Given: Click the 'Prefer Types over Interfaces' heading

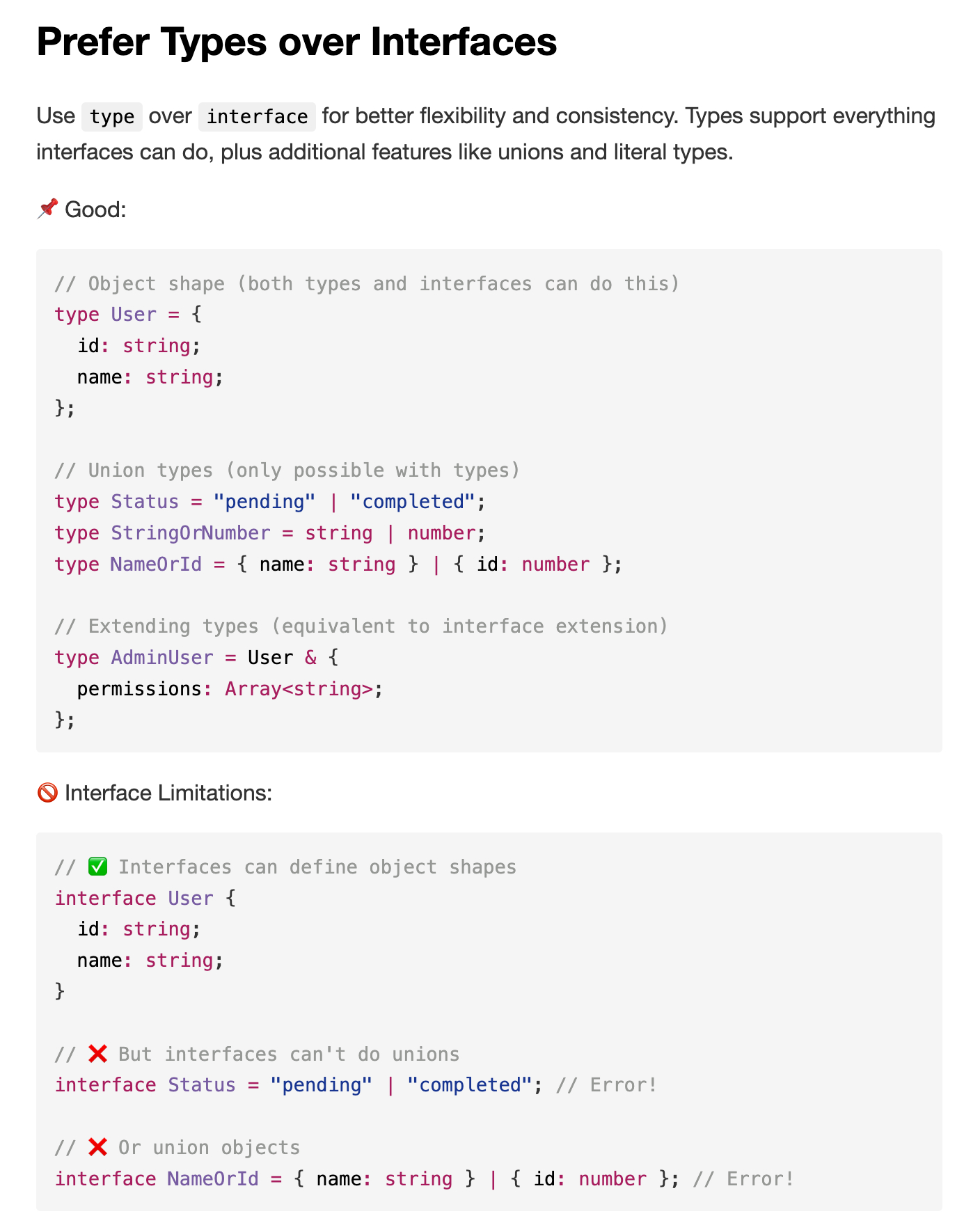Looking at the screenshot, I should pyautogui.click(x=297, y=42).
